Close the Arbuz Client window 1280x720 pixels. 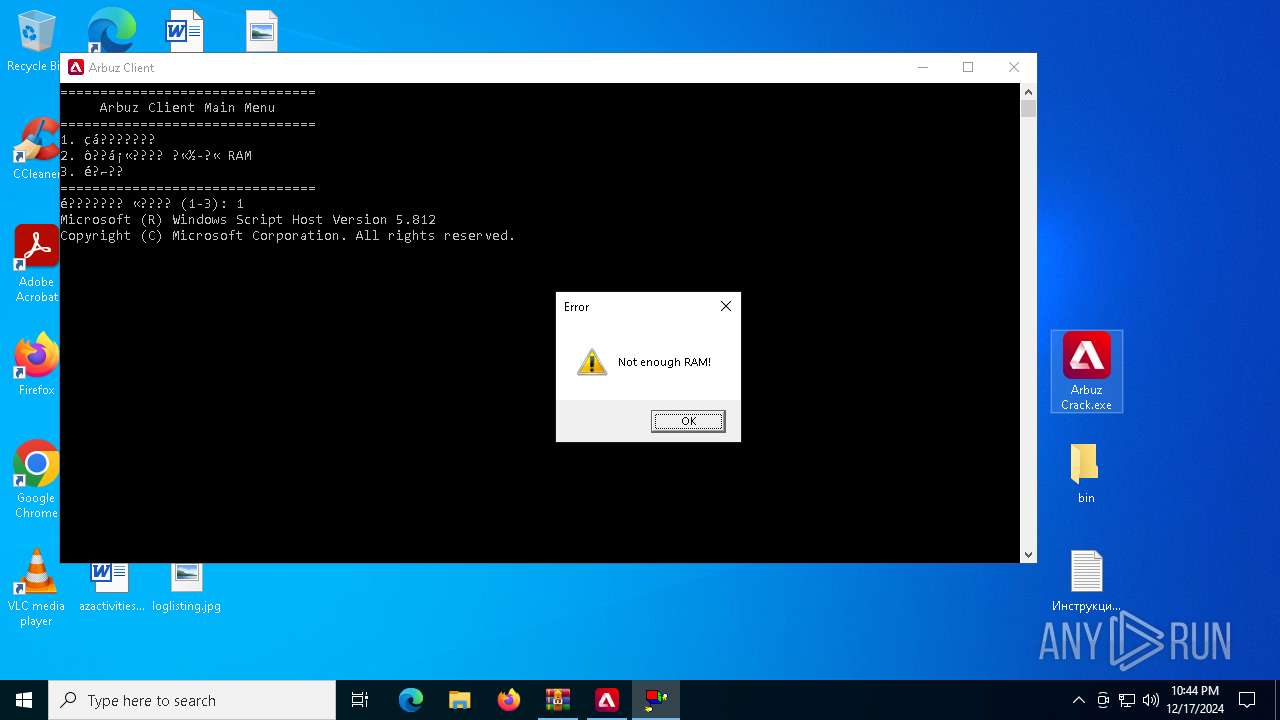(1014, 67)
